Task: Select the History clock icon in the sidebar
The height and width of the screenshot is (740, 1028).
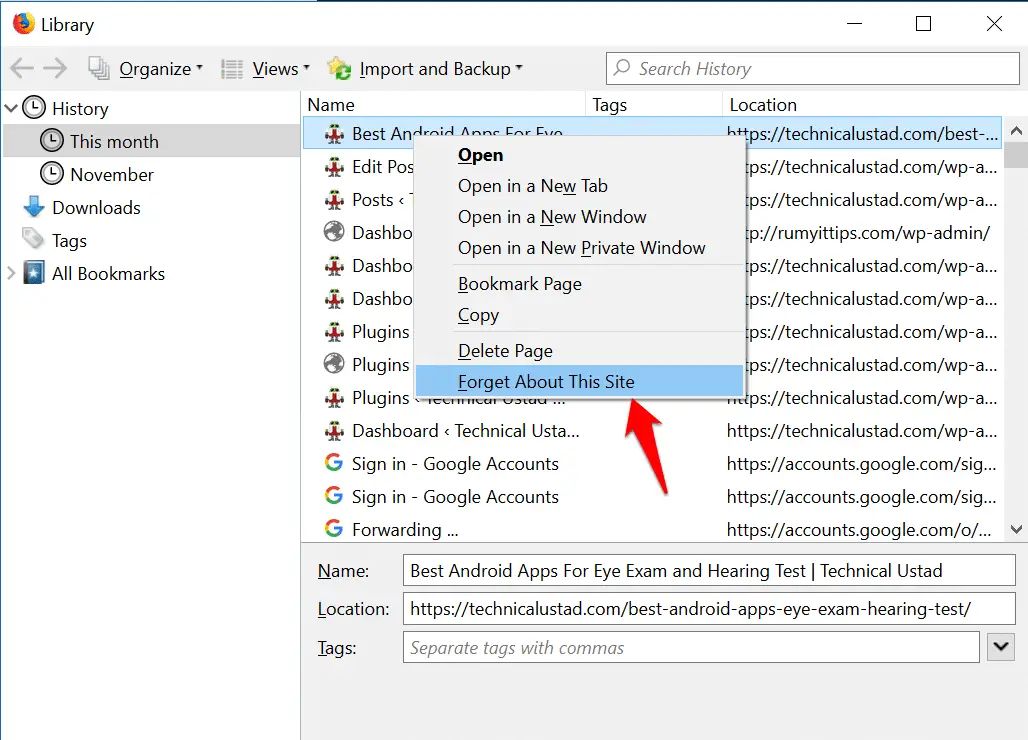Action: click(x=34, y=108)
